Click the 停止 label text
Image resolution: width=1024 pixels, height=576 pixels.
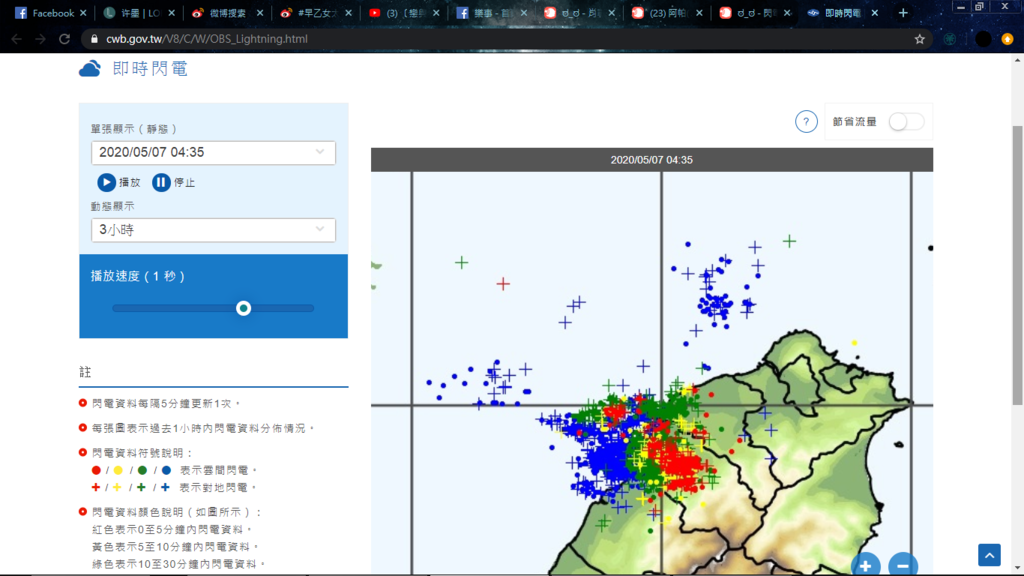(184, 183)
